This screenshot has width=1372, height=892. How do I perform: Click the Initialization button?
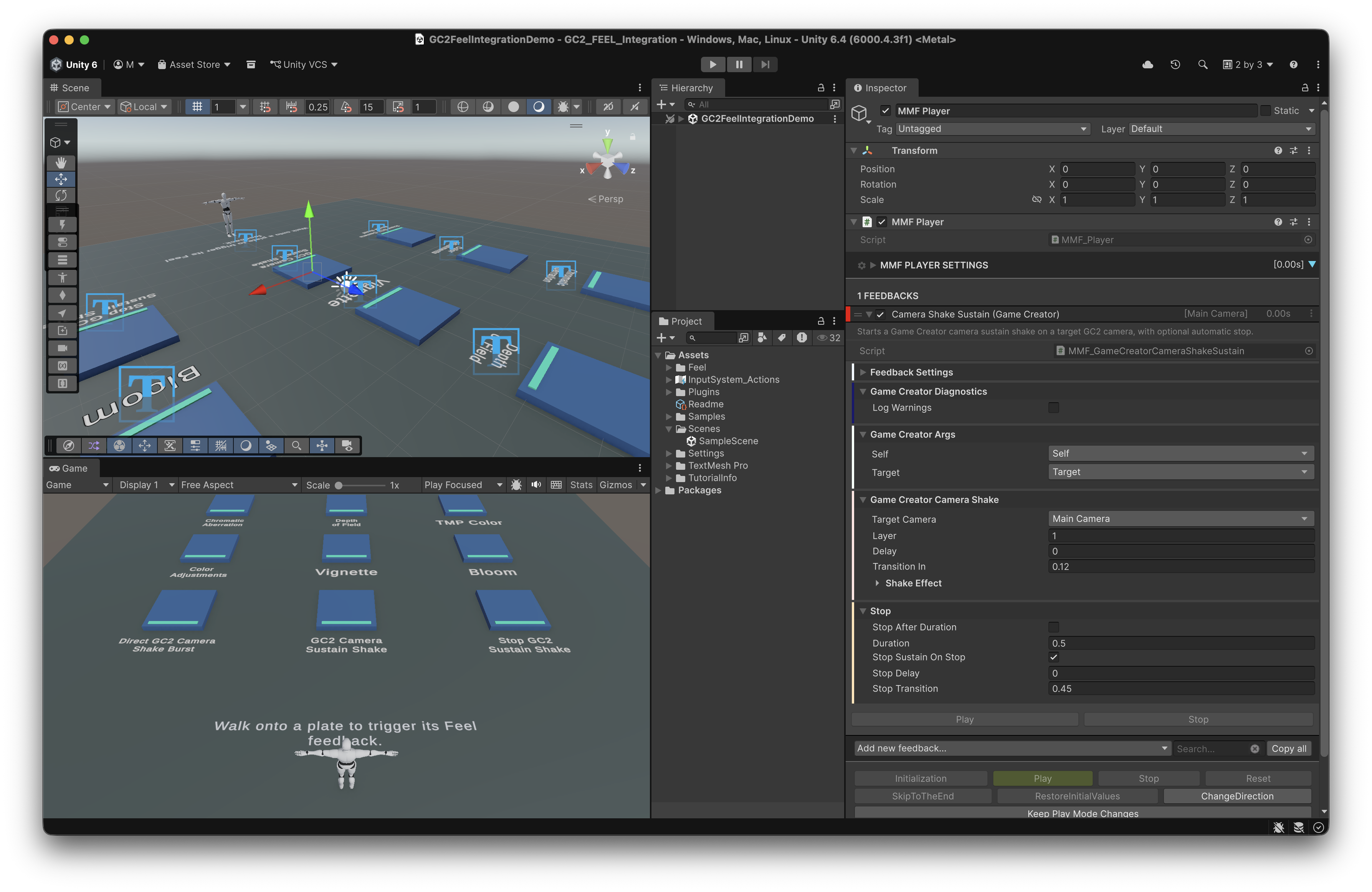click(x=921, y=778)
